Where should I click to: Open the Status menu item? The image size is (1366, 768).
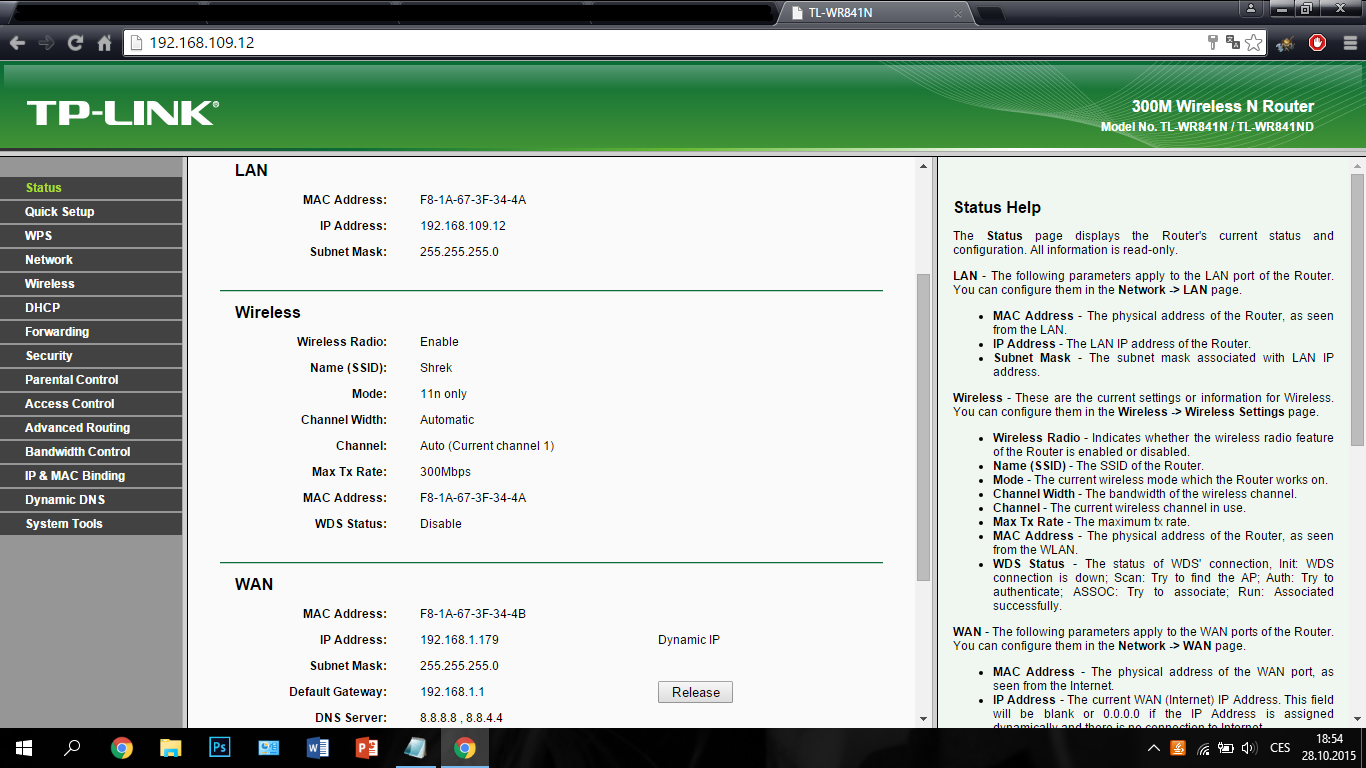pyautogui.click(x=91, y=188)
